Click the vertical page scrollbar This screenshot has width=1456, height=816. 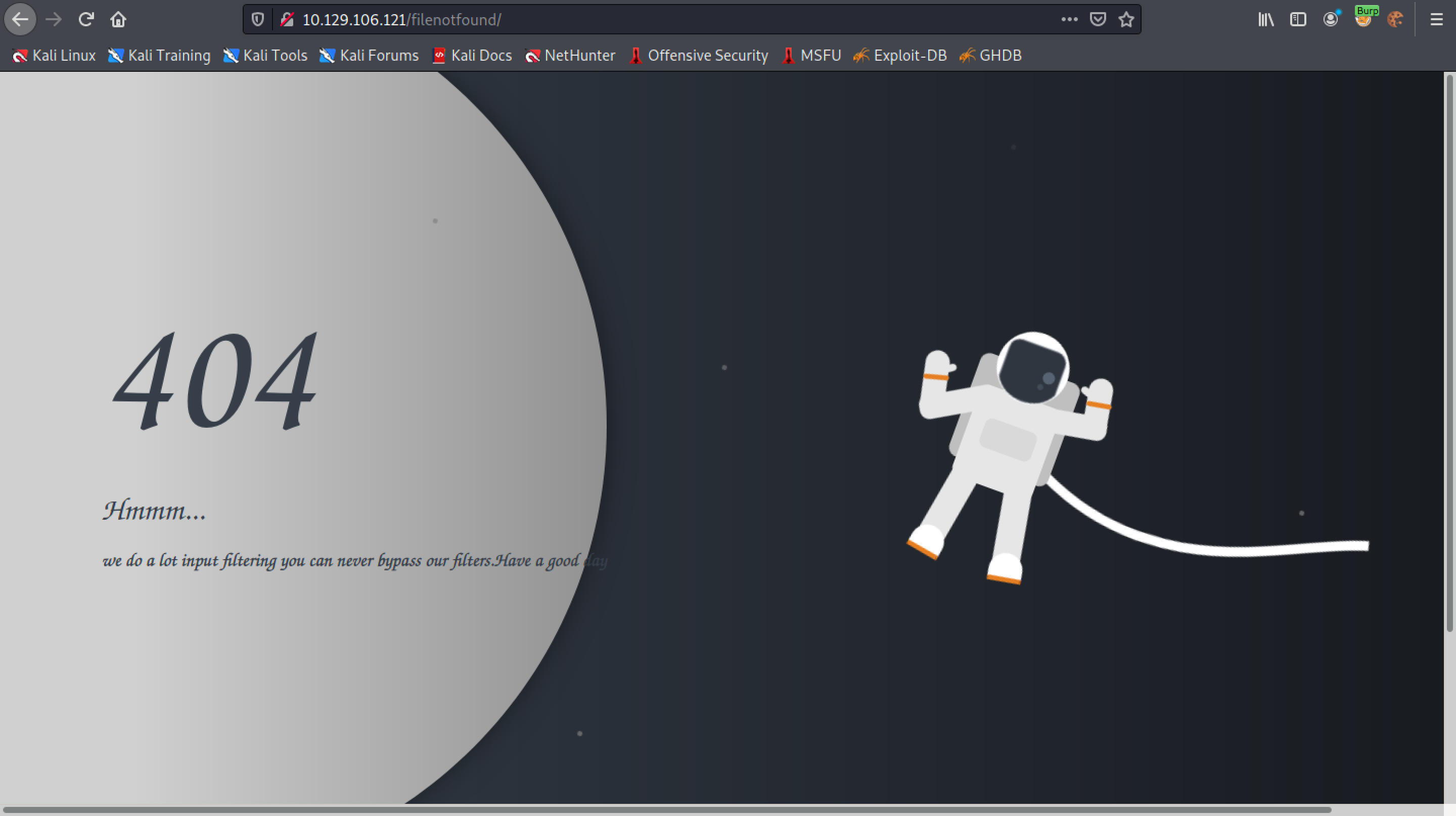pyautogui.click(x=1450, y=352)
